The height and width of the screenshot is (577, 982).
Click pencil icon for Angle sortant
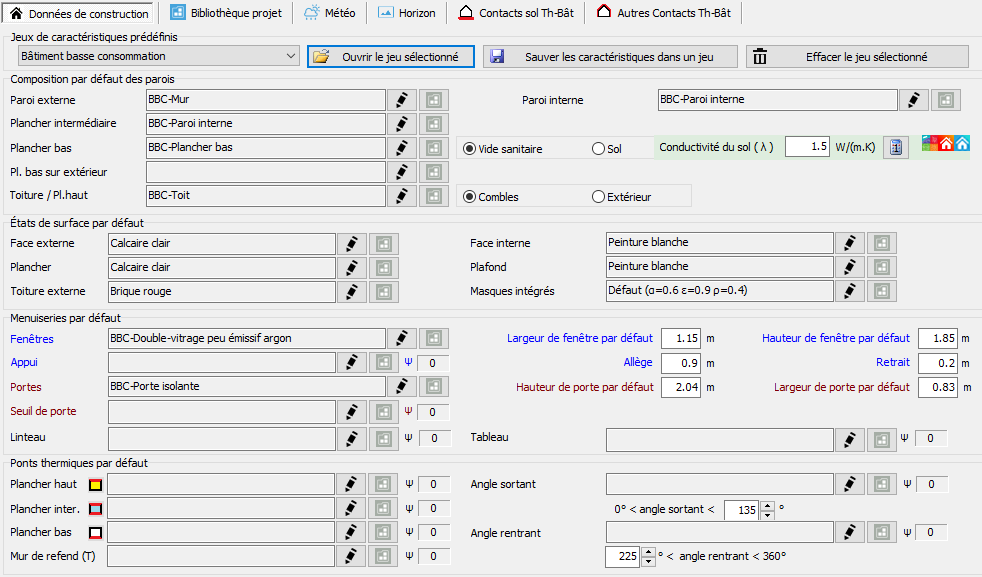(849, 484)
